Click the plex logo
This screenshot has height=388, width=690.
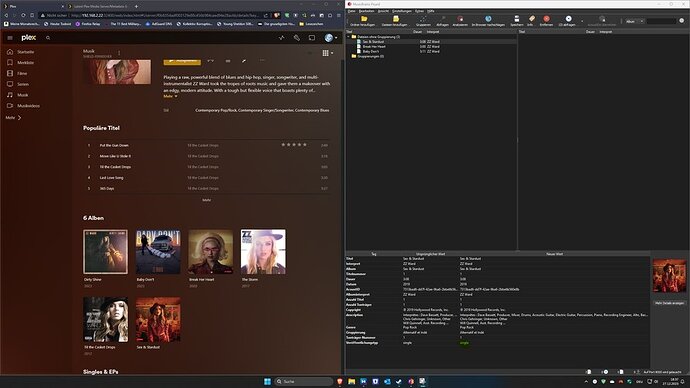[x=29, y=38]
